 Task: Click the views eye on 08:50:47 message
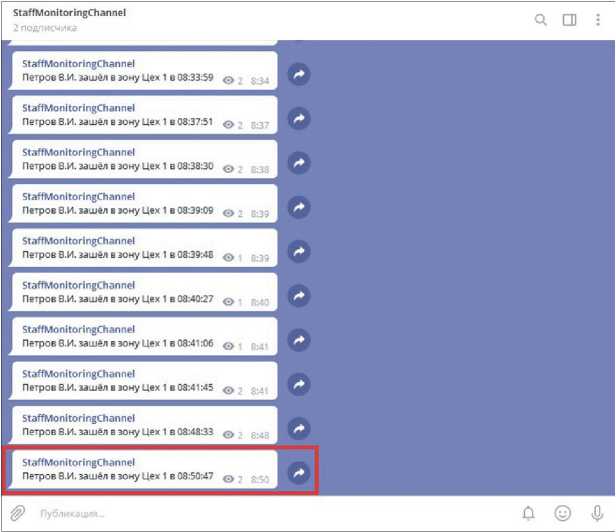228,479
